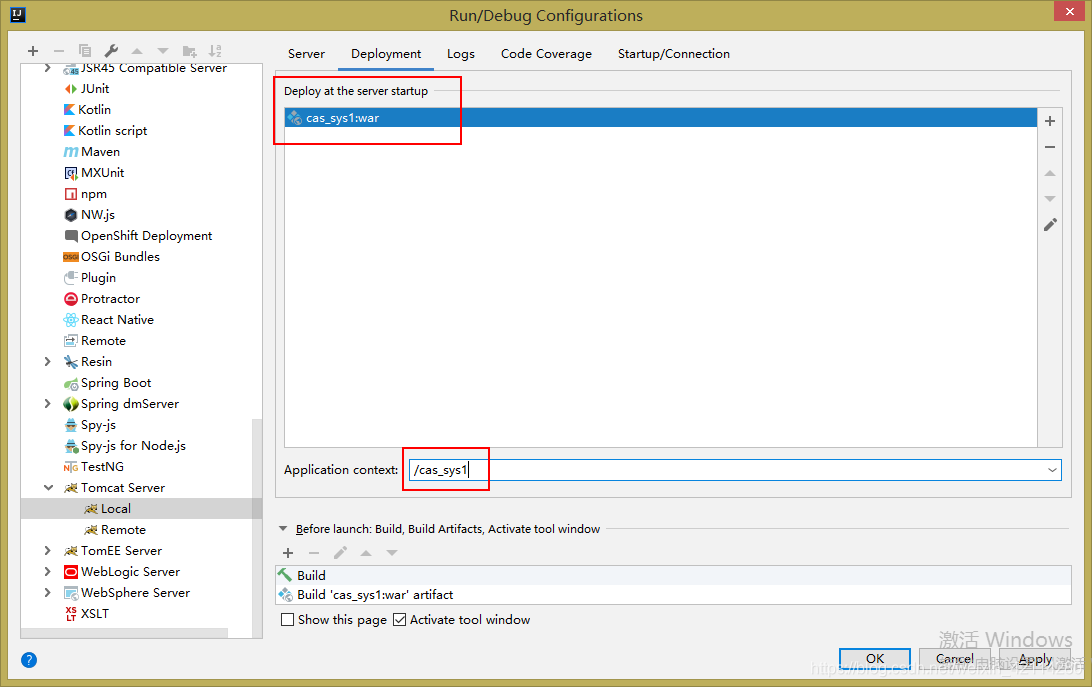The image size is (1092, 687).
Task: Switch to Deployment tab
Action: coord(386,54)
